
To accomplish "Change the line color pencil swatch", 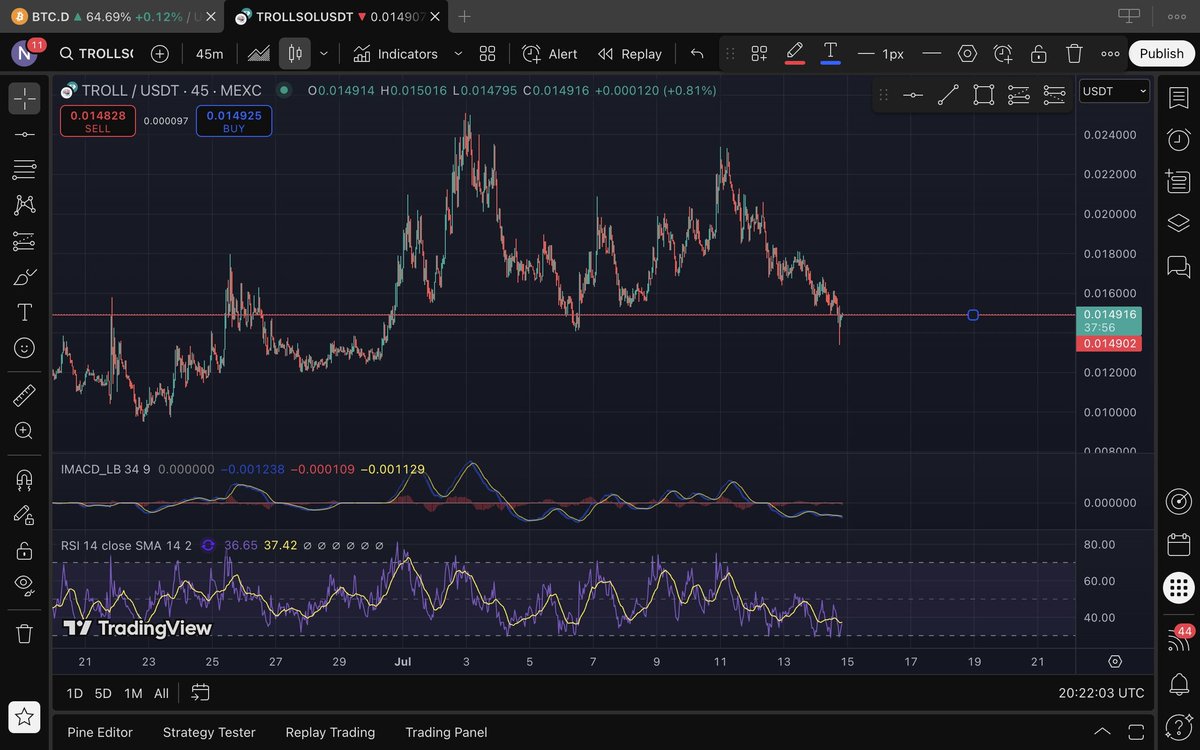I will [795, 54].
